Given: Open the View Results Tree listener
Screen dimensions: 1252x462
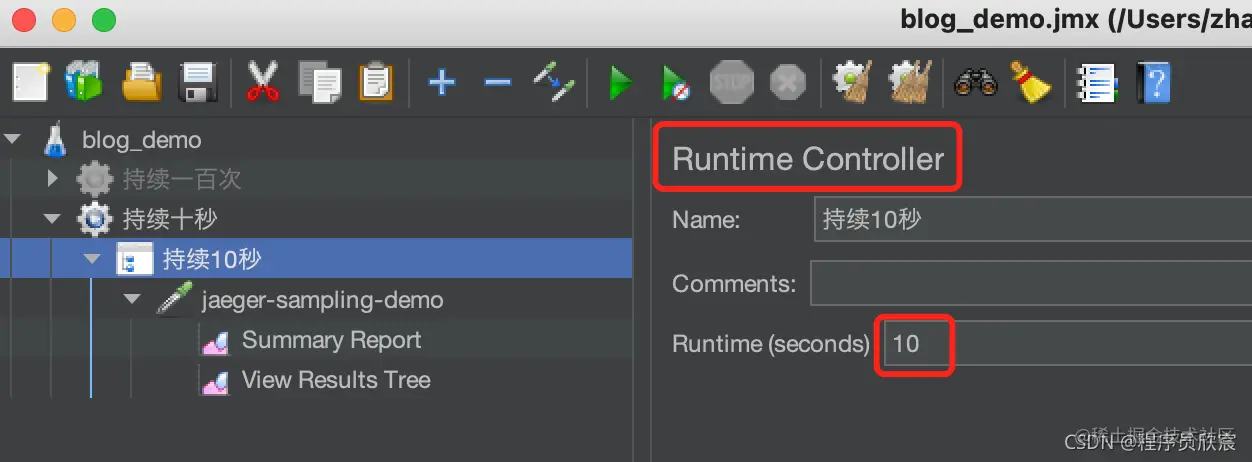Looking at the screenshot, I should (x=336, y=380).
